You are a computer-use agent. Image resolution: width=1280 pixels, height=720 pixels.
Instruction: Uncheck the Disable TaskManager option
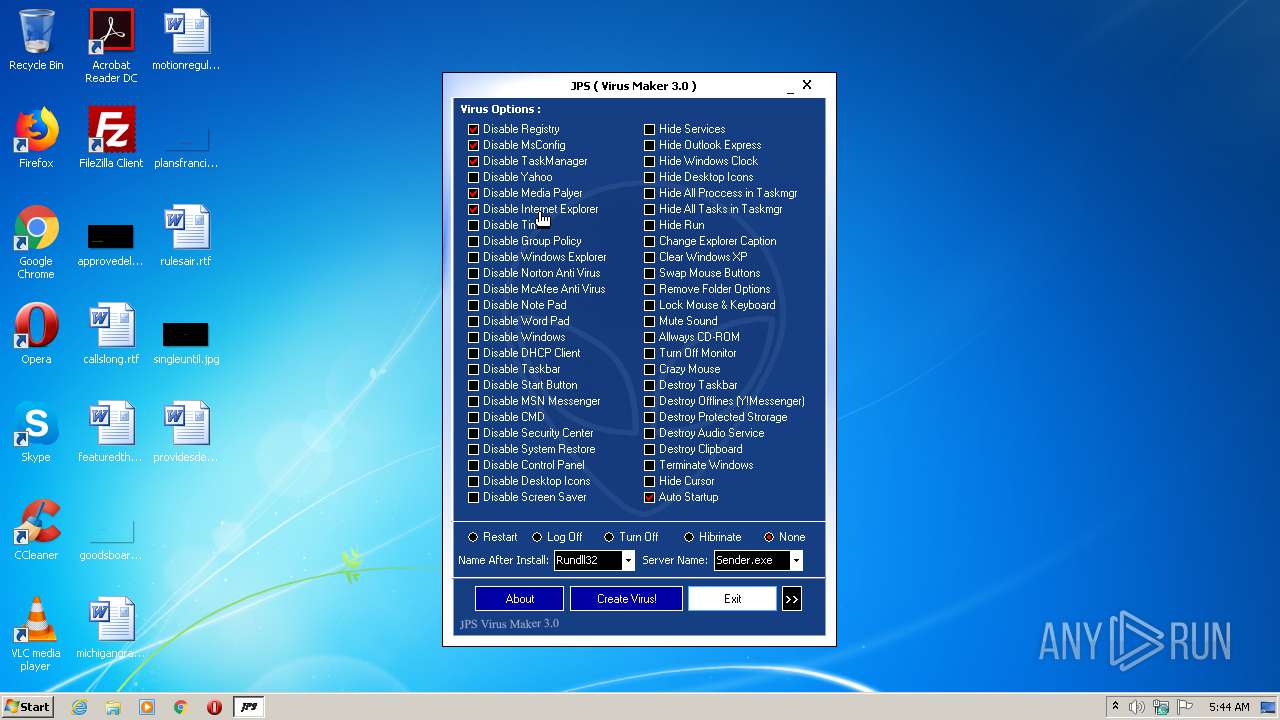[x=474, y=161]
